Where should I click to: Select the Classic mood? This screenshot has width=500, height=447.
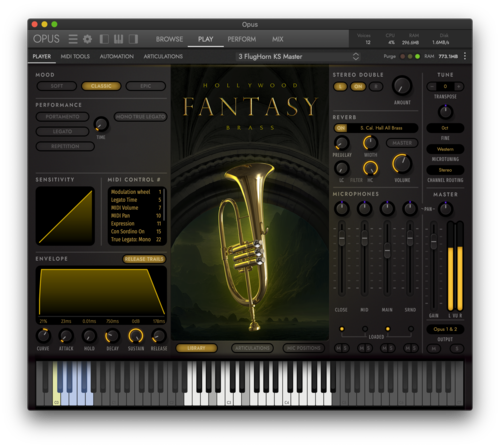101,86
